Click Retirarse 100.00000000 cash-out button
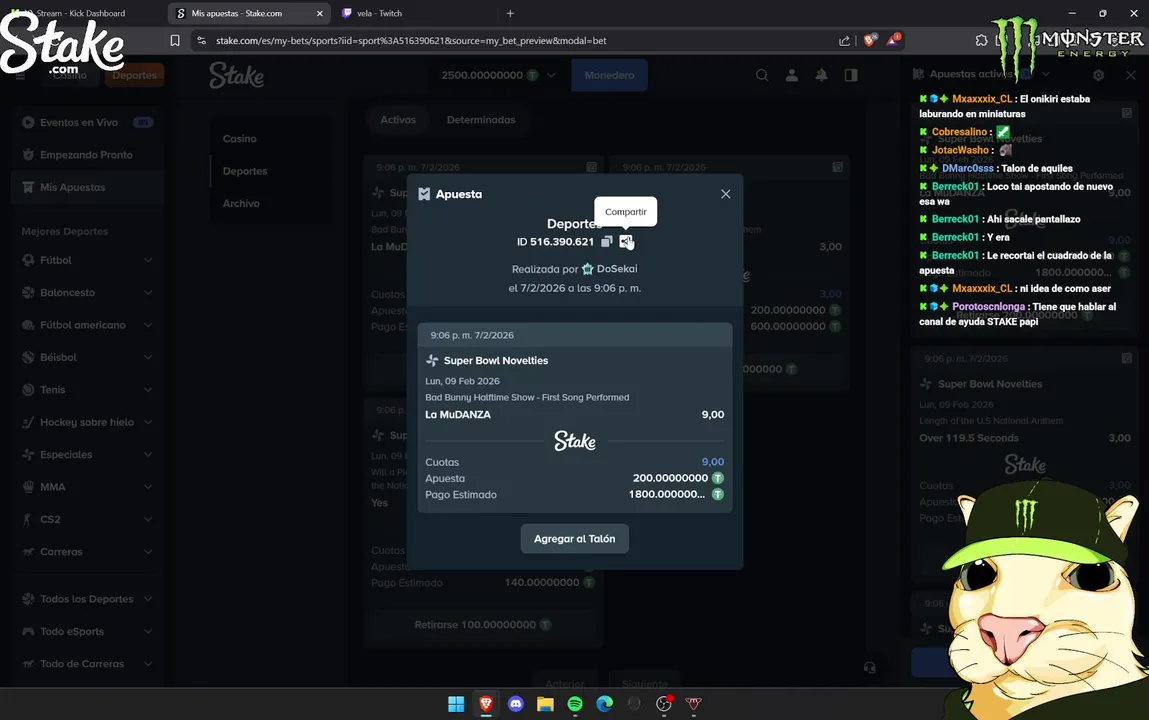Viewport: 1149px width, 720px height. click(x=483, y=625)
